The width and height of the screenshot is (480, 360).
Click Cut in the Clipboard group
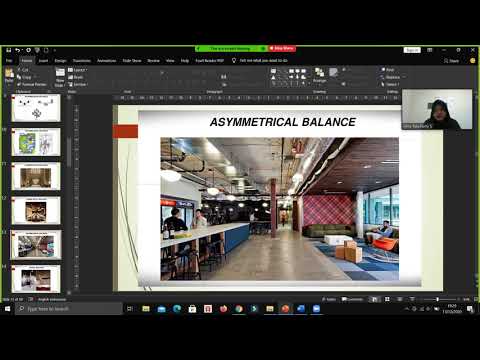coord(23,70)
